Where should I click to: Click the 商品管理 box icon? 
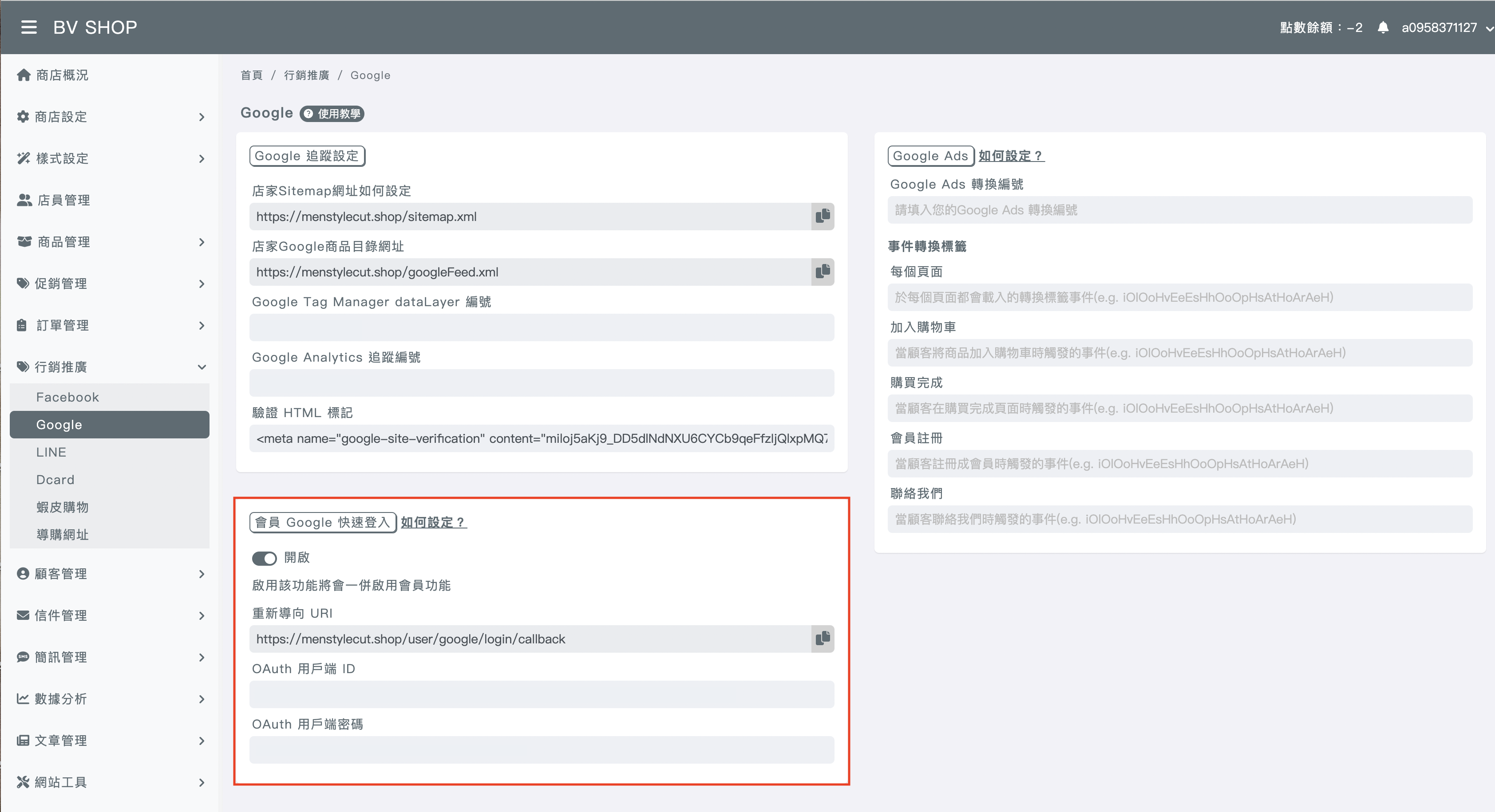[x=24, y=242]
